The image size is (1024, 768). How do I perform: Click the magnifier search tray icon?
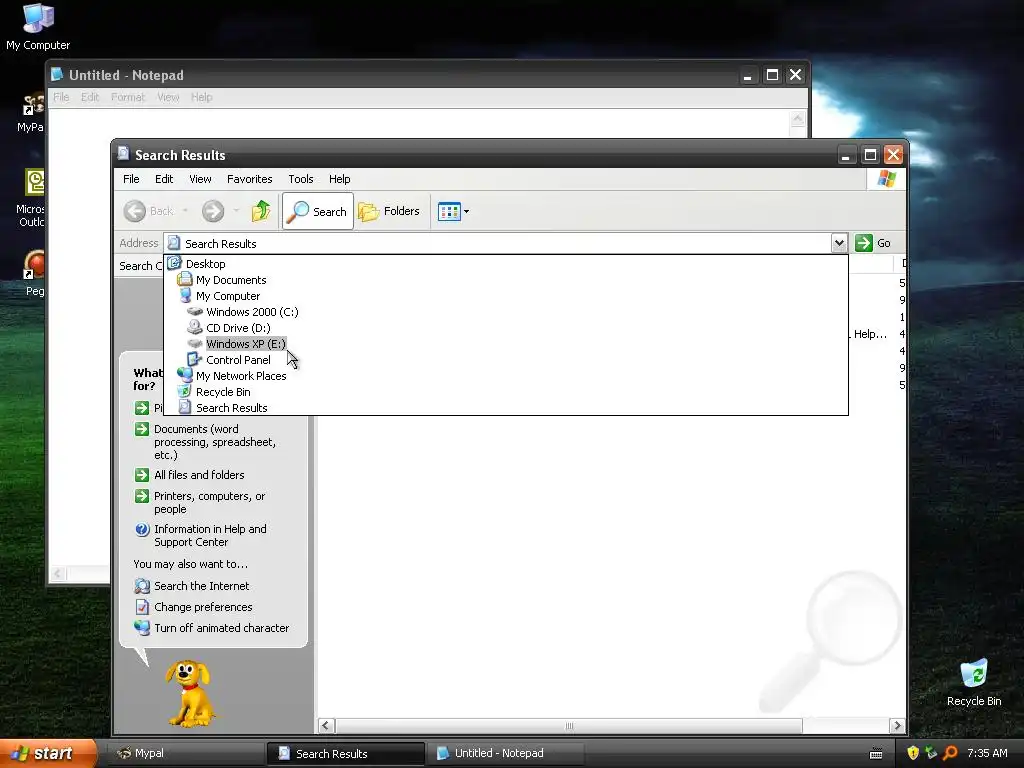click(x=950, y=753)
